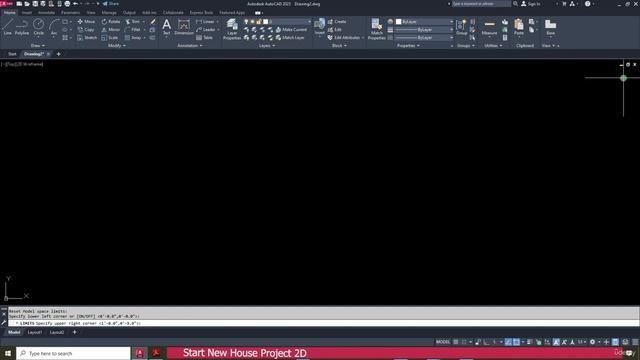Click the Stretch tool
Viewport: 640px width, 360px height.
pos(87,38)
